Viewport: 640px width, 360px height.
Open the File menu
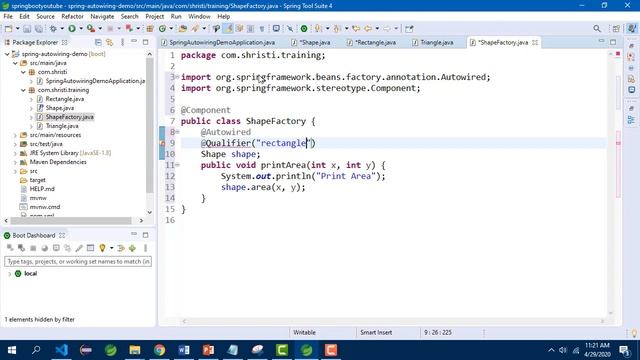[x=8, y=16]
